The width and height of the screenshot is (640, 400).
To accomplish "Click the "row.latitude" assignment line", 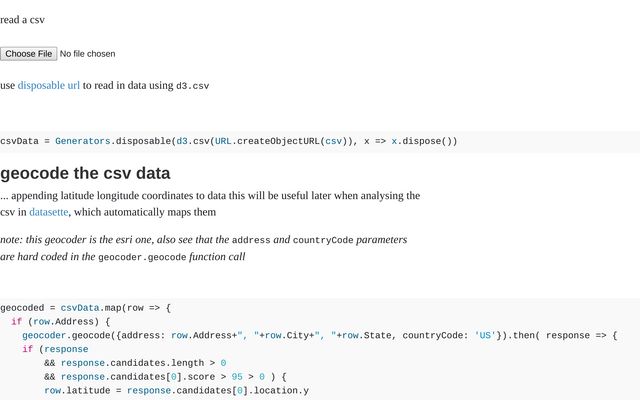I will coord(176,391).
